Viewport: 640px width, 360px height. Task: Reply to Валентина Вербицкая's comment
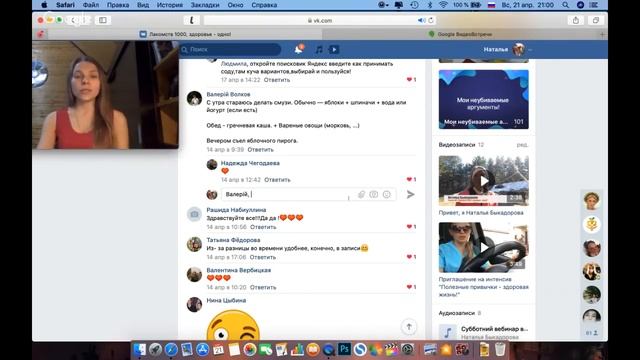(x=263, y=287)
